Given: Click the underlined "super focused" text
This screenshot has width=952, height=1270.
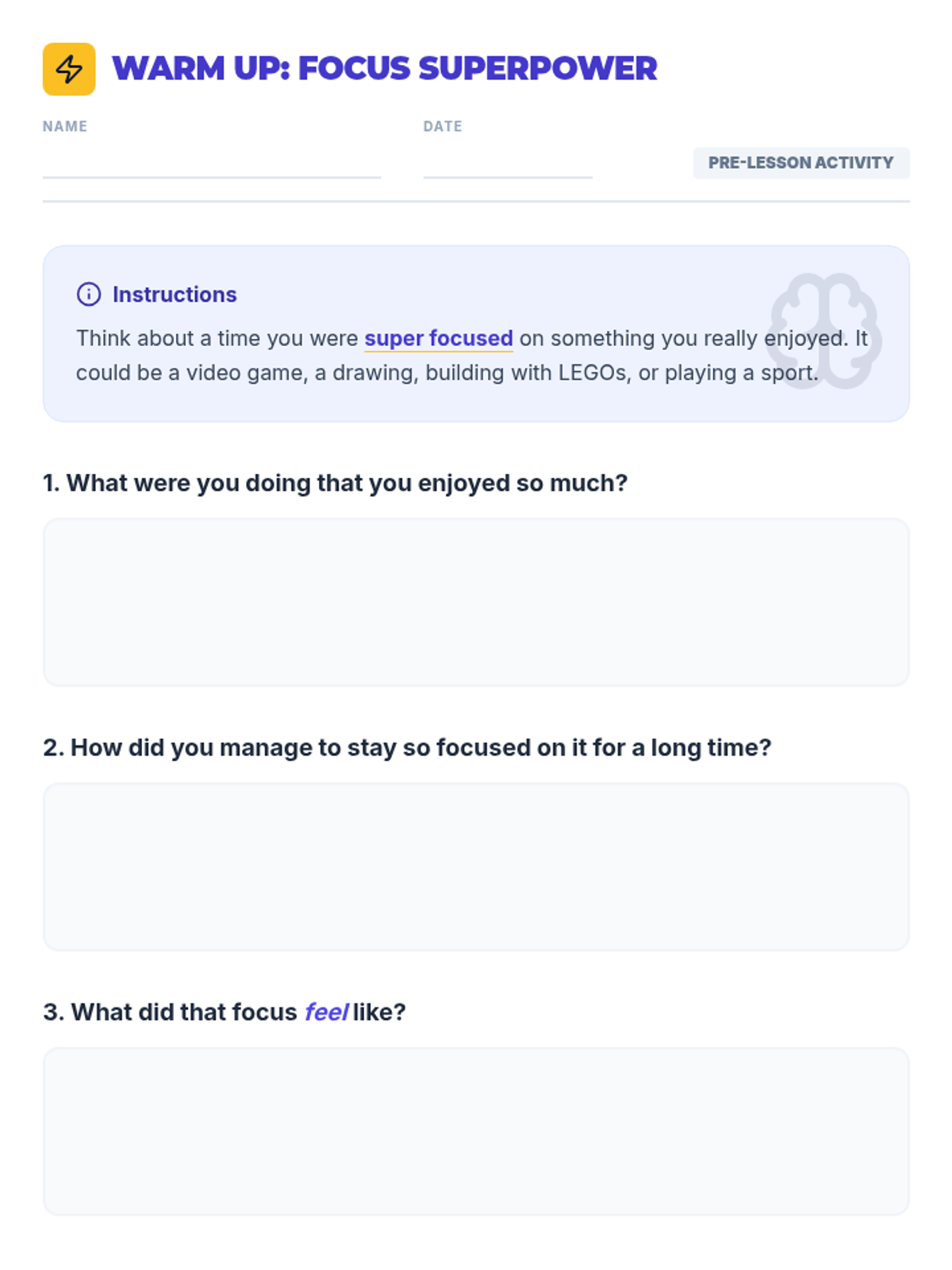Looking at the screenshot, I should [x=438, y=339].
